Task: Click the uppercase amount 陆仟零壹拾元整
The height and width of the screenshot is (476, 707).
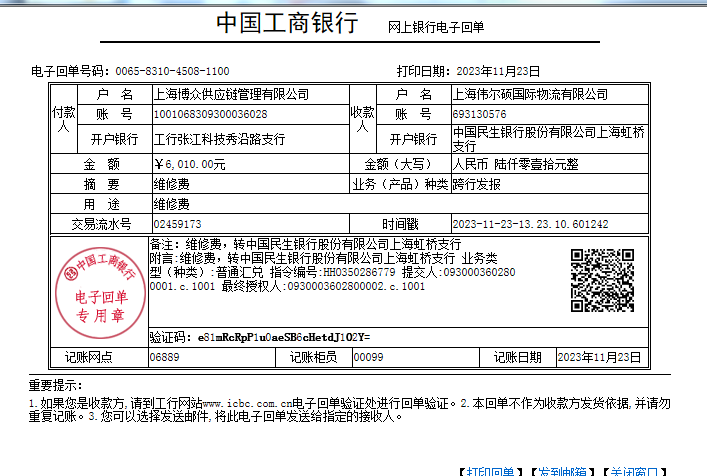Action: click(x=514, y=163)
